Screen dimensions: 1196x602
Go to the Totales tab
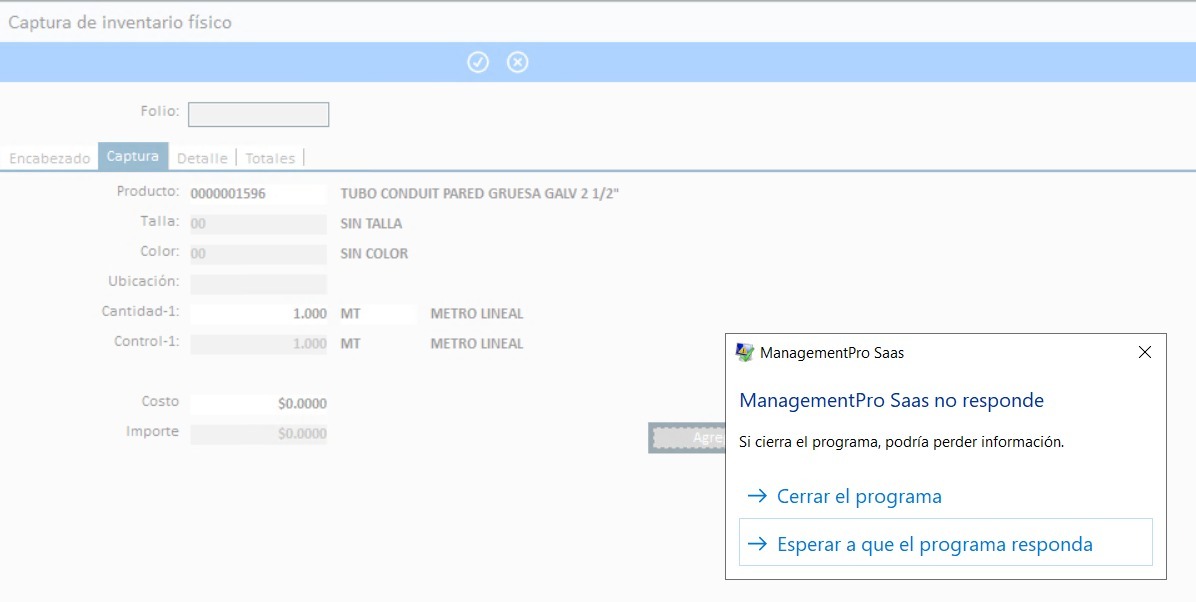click(x=270, y=158)
